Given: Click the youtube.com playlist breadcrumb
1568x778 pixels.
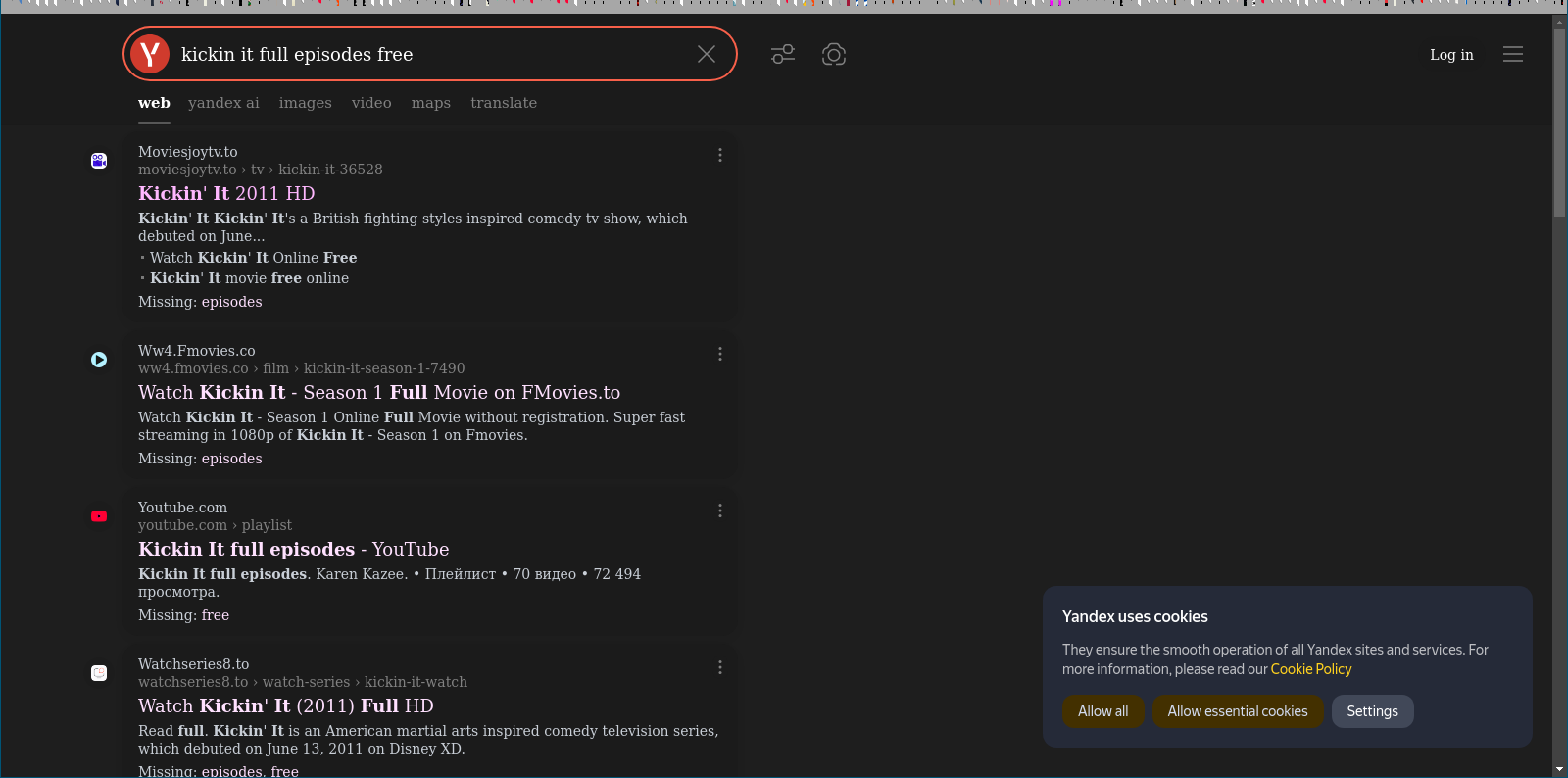Looking at the screenshot, I should tap(215, 525).
